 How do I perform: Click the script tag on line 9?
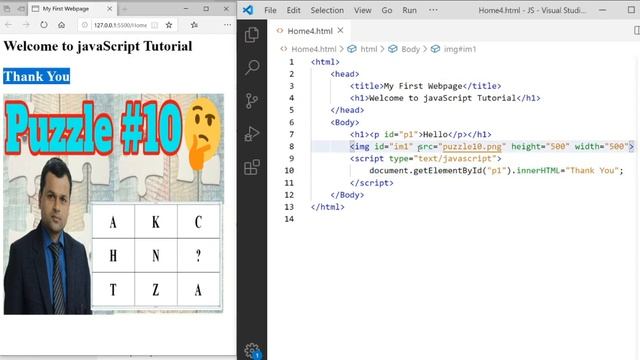pyautogui.click(x=425, y=158)
